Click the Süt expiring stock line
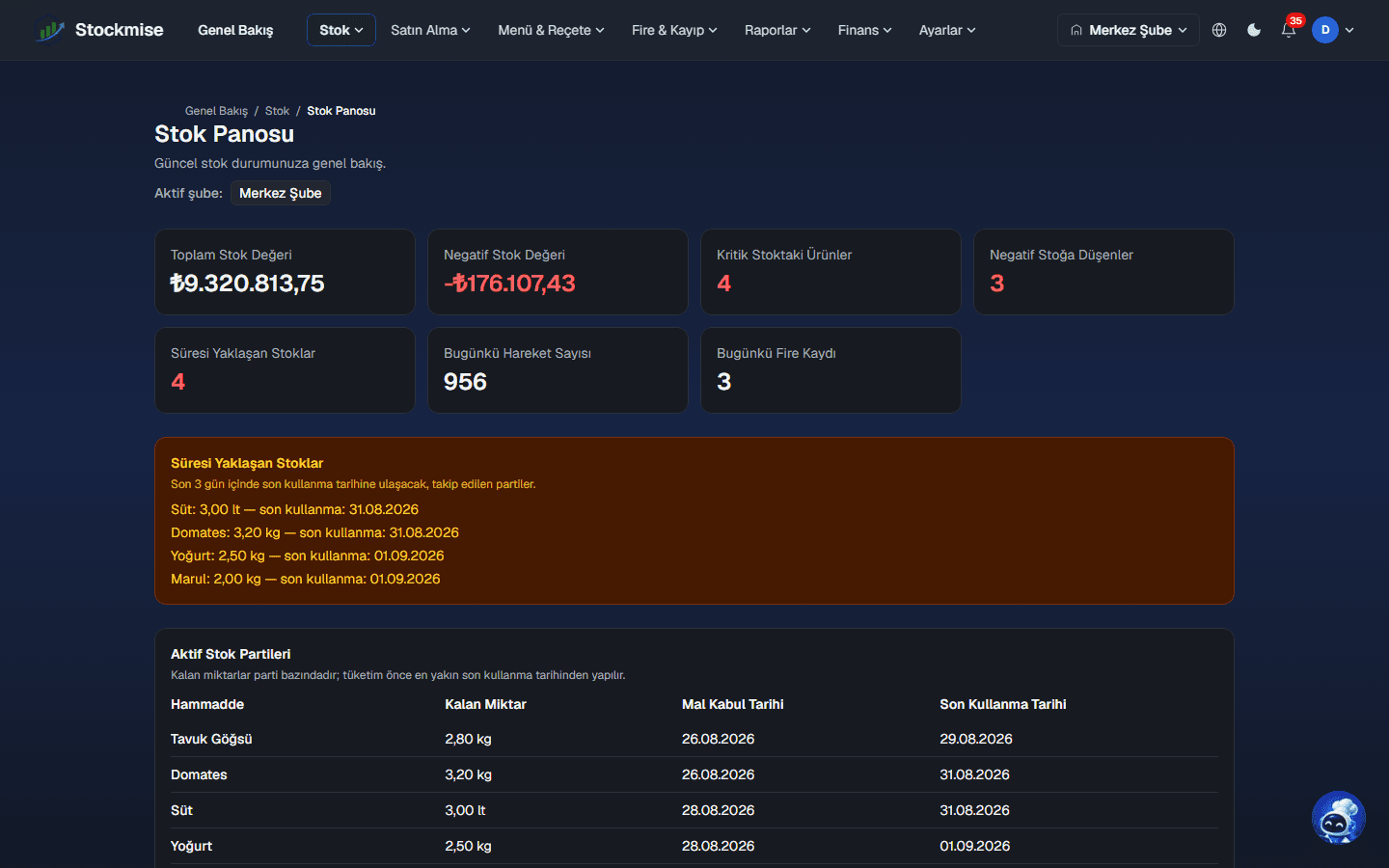This screenshot has width=1389, height=868. coord(294,509)
